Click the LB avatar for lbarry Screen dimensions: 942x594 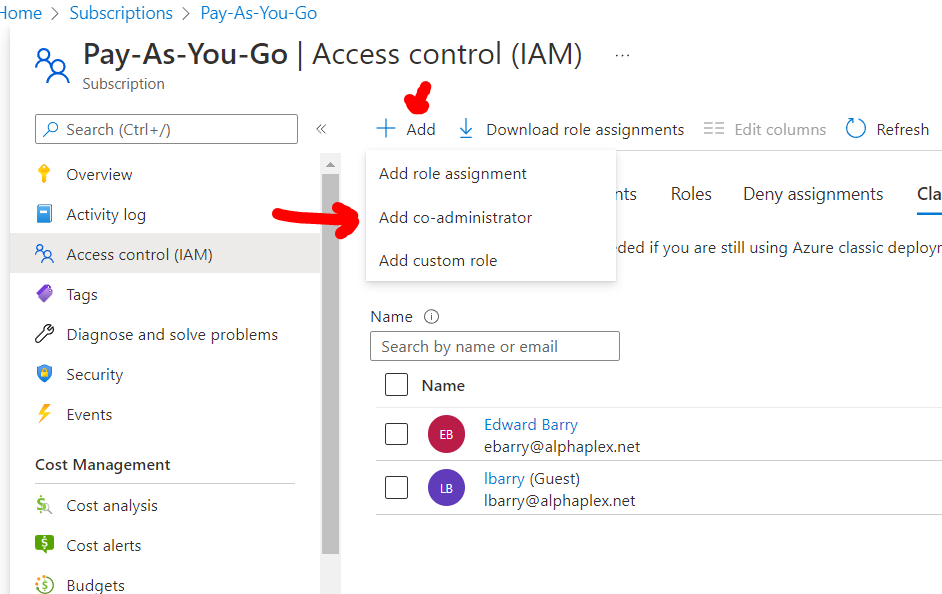click(446, 488)
